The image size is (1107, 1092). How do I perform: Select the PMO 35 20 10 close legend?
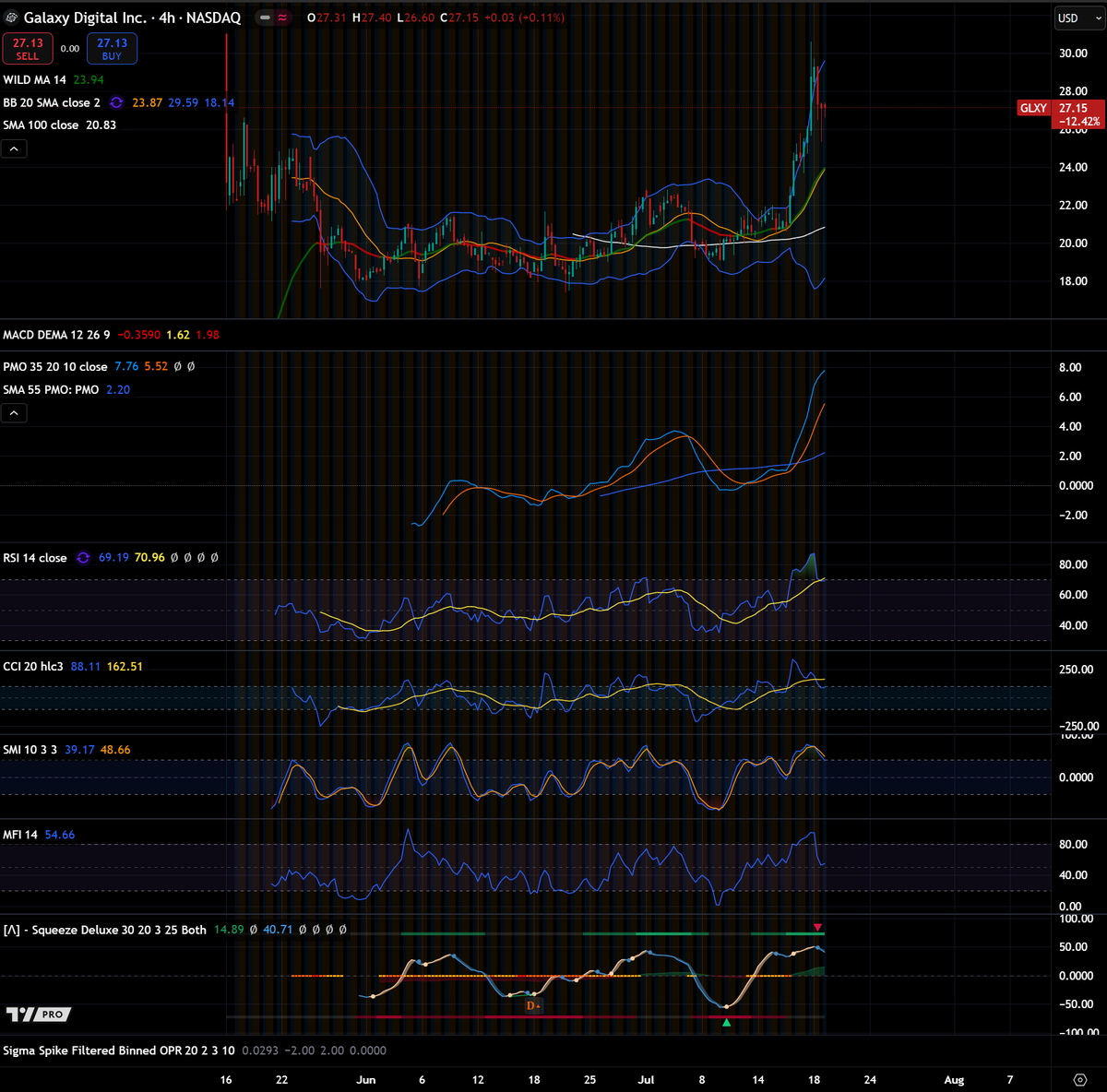tap(55, 366)
